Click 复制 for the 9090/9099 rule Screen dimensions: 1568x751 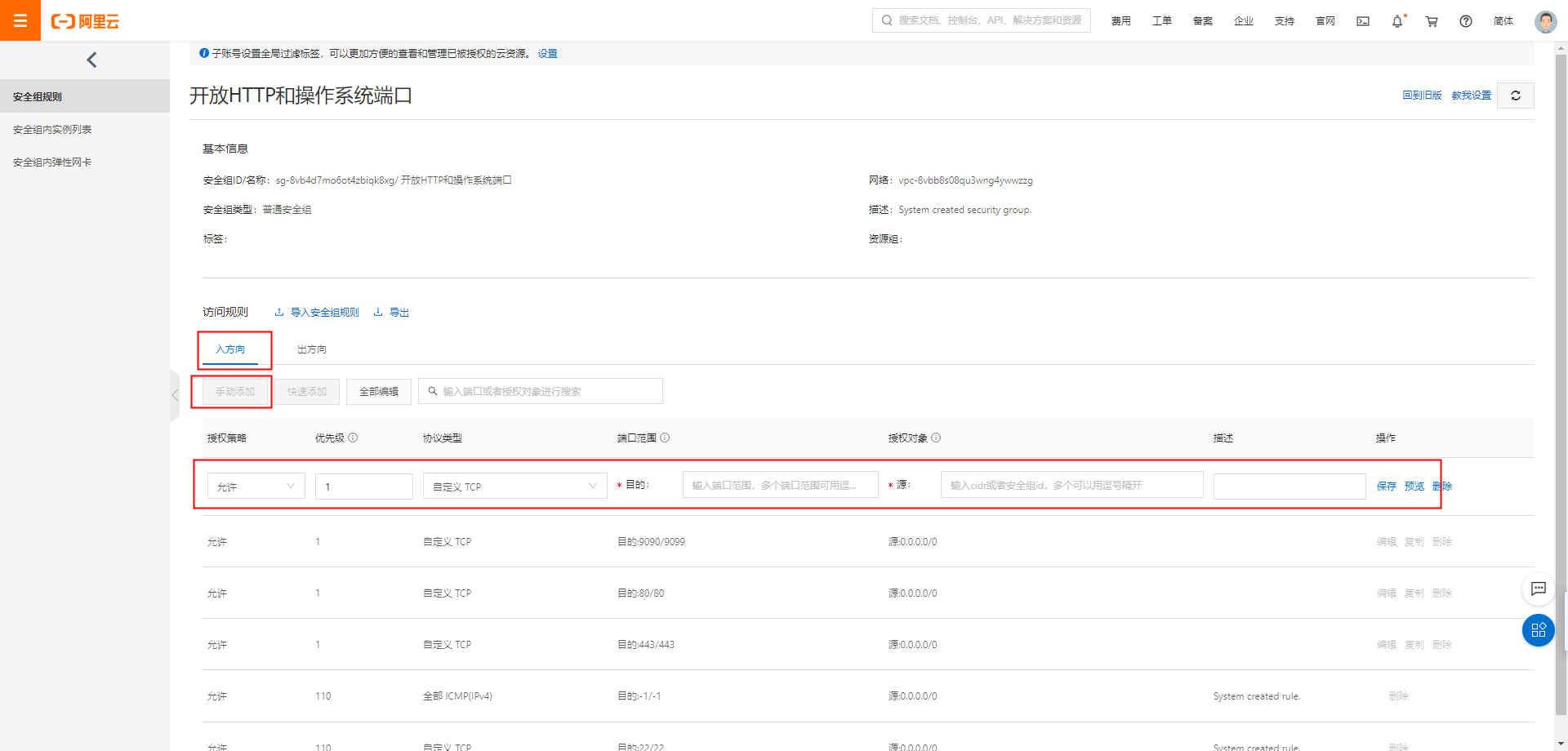coord(1414,542)
